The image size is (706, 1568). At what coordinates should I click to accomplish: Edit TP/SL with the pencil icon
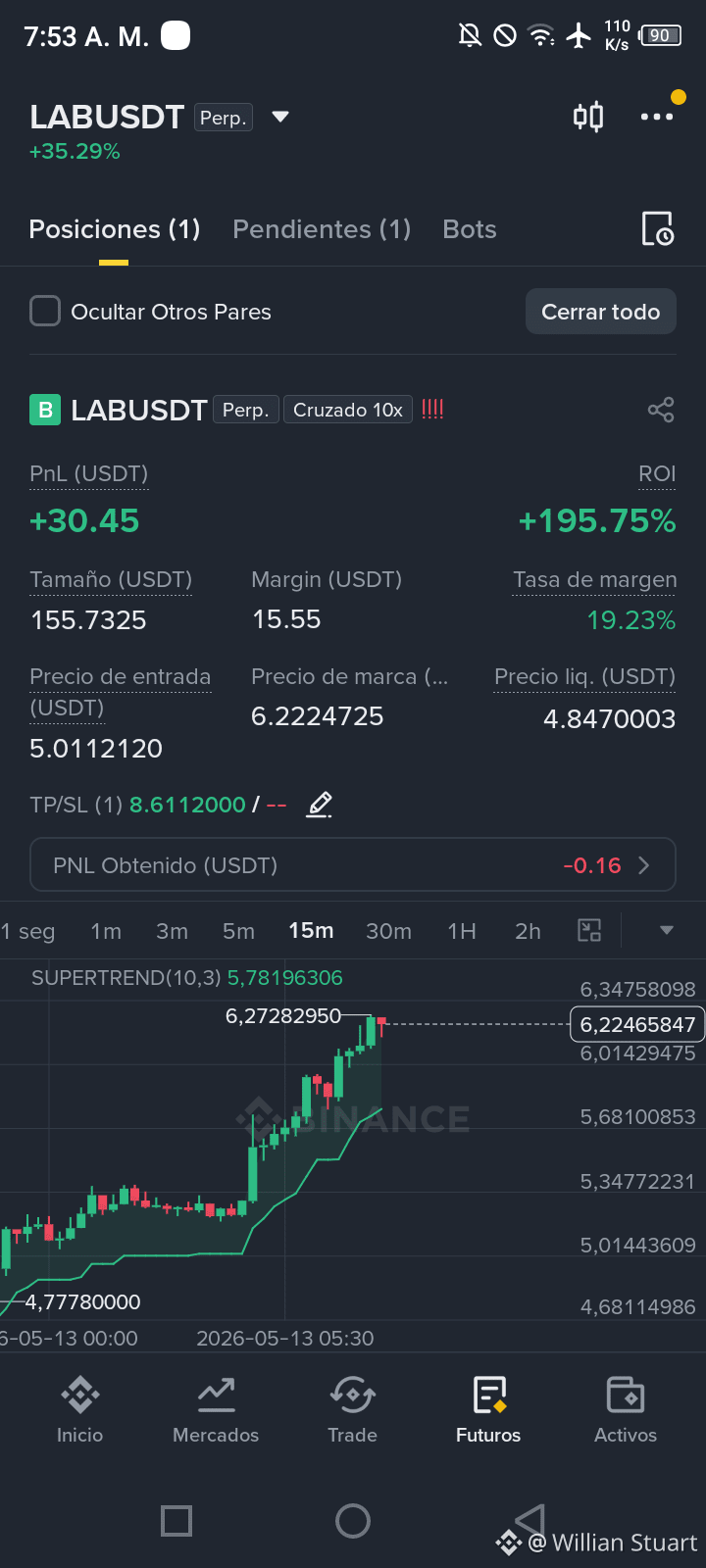(x=320, y=805)
